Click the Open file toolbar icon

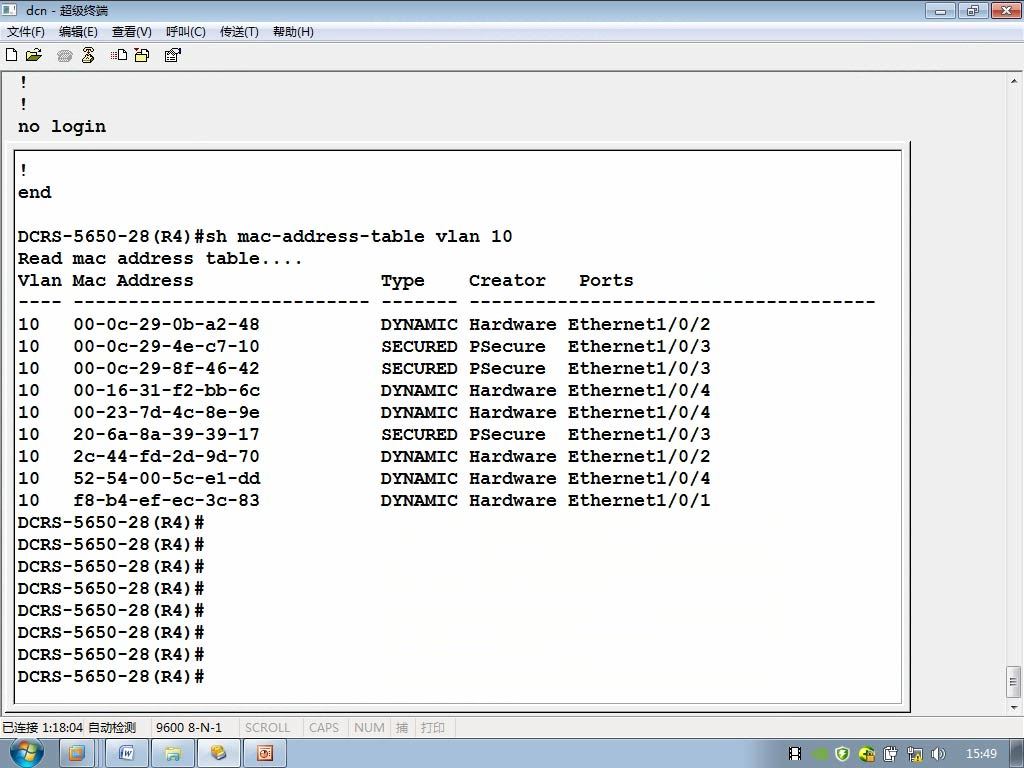(x=34, y=55)
